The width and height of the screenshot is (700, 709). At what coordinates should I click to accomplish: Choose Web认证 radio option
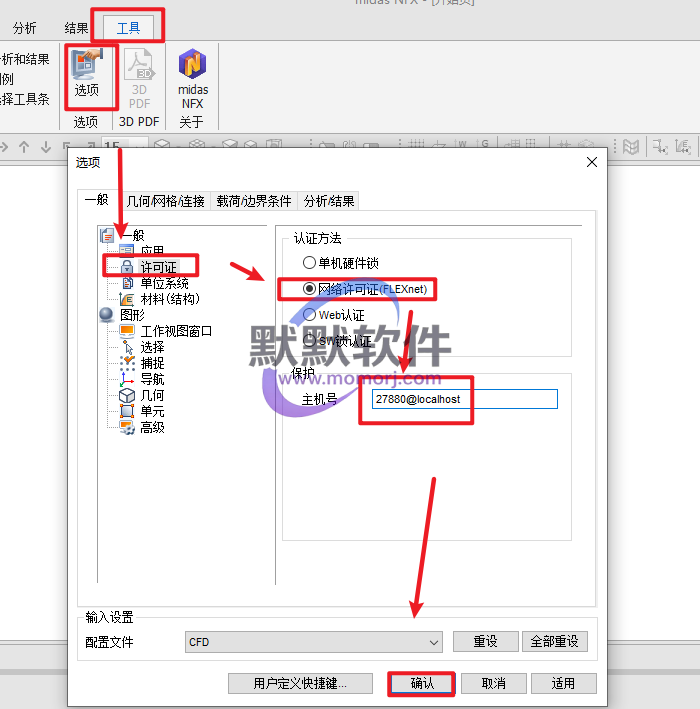[x=309, y=315]
